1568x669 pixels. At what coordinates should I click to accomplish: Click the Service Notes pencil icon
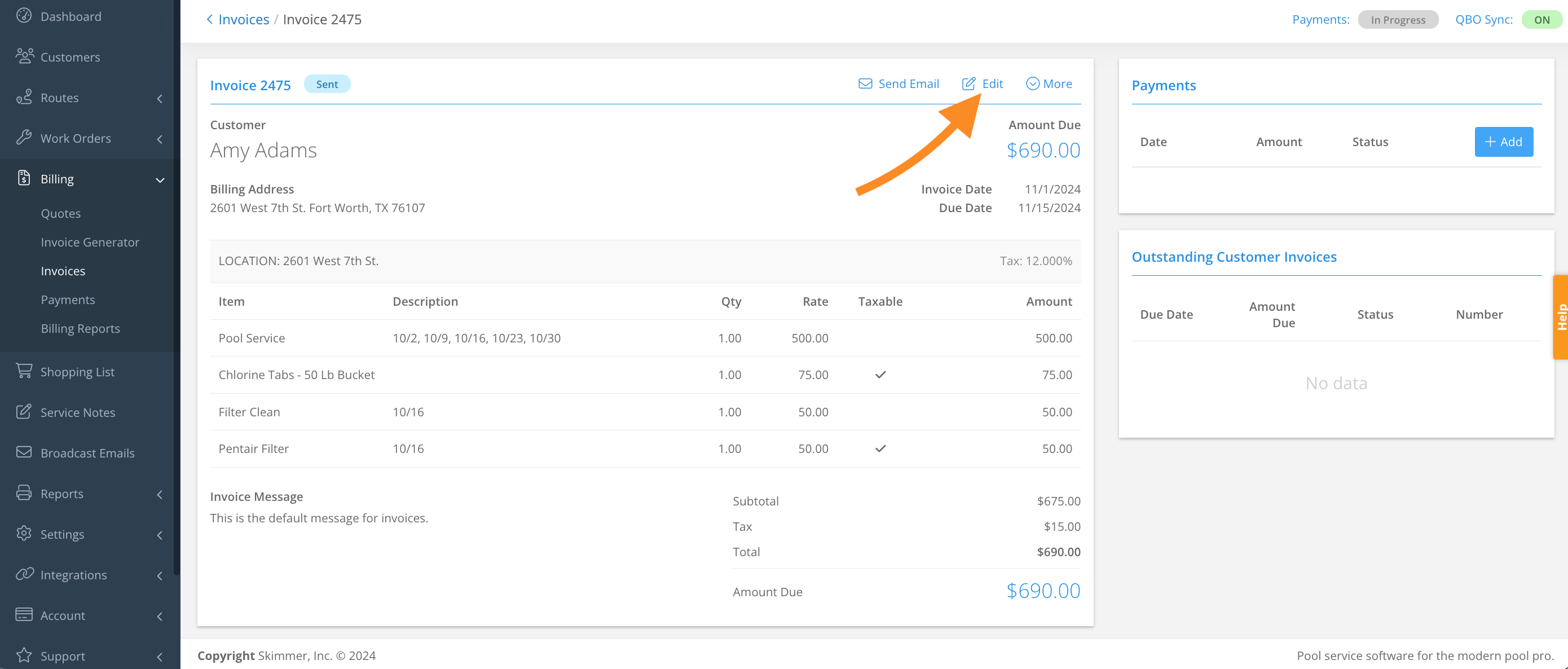[x=24, y=412]
